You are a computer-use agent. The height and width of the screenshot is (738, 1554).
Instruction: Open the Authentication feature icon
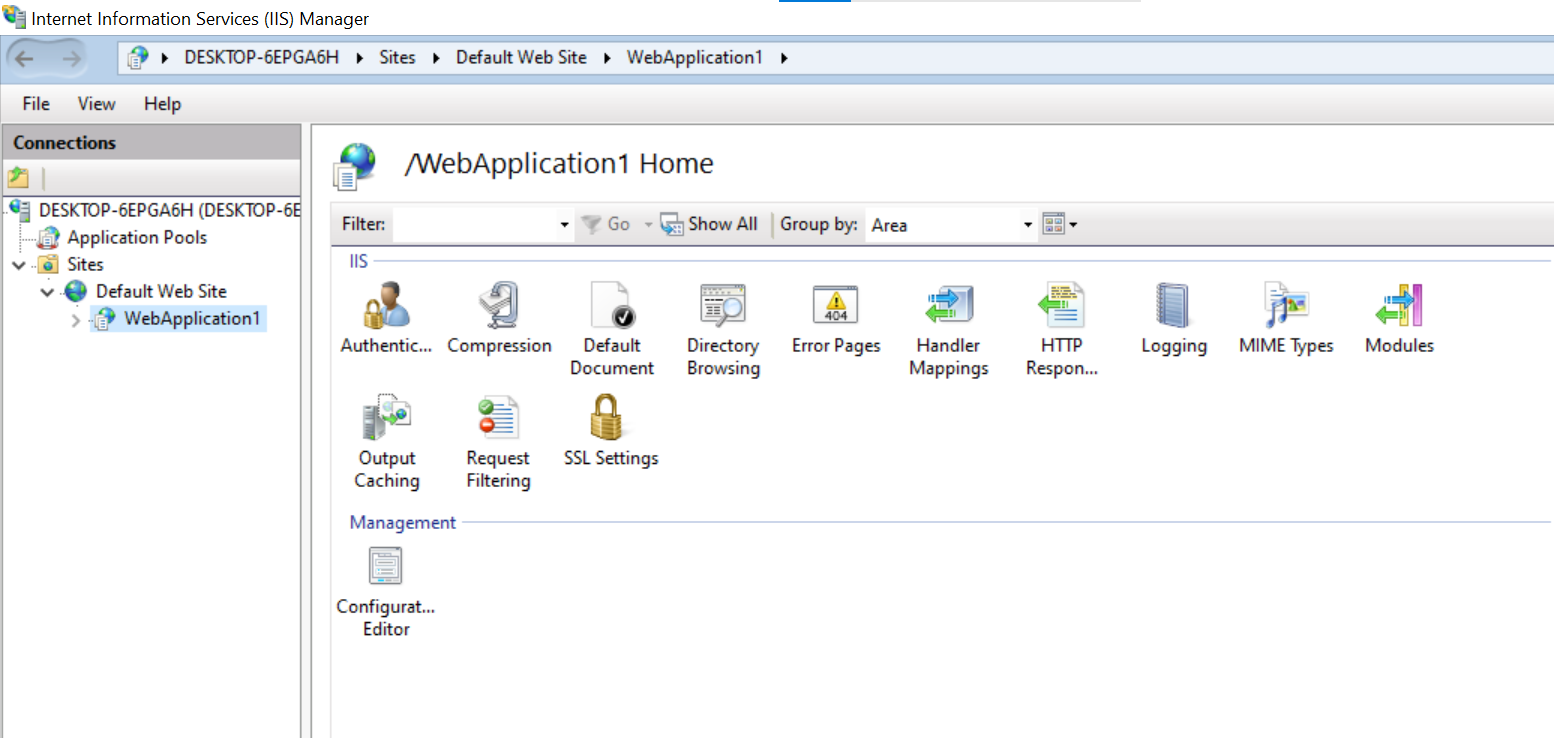click(386, 305)
